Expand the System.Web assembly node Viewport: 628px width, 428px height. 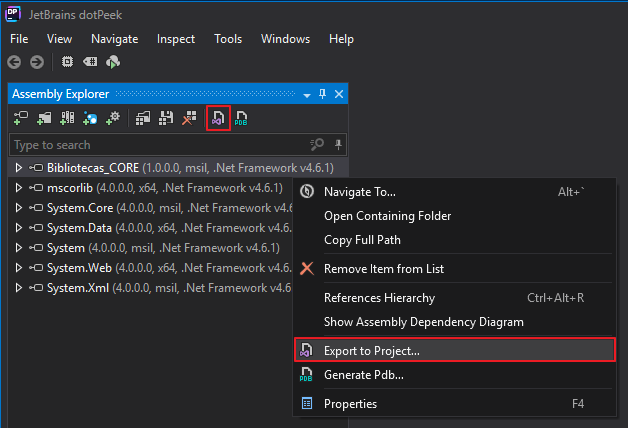click(x=18, y=268)
